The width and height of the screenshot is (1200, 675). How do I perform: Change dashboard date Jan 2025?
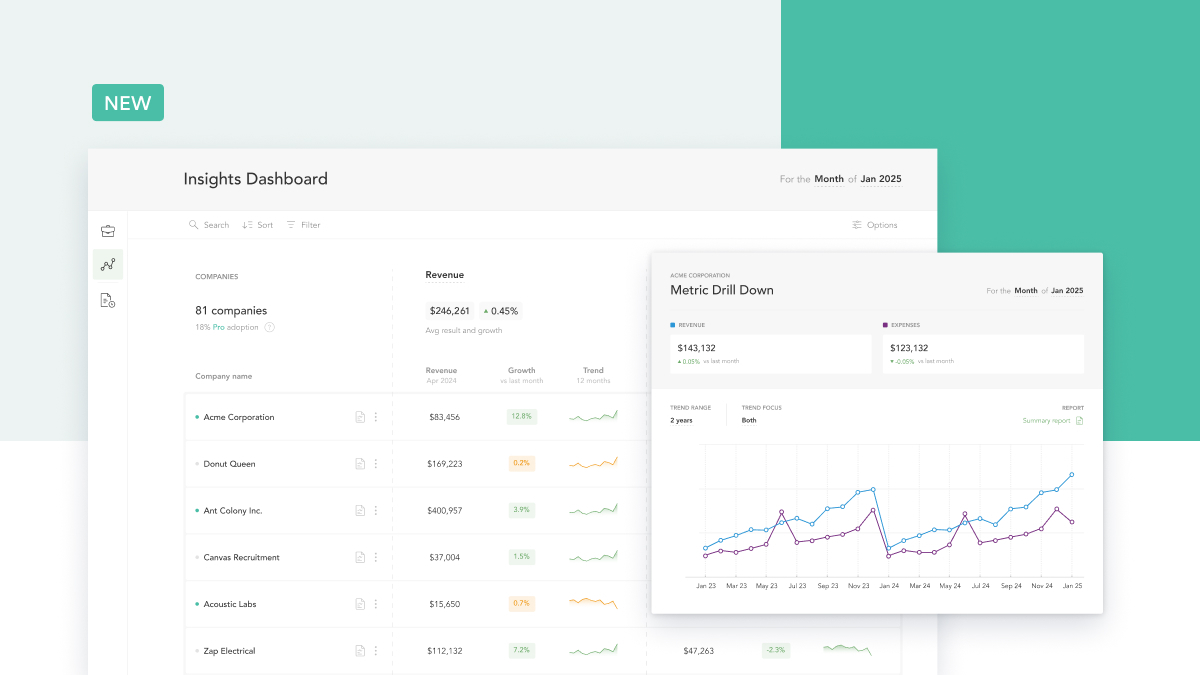pos(881,179)
